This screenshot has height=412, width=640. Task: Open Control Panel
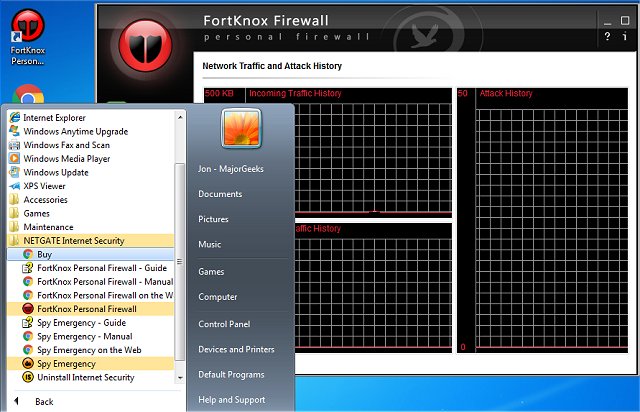tap(224, 324)
